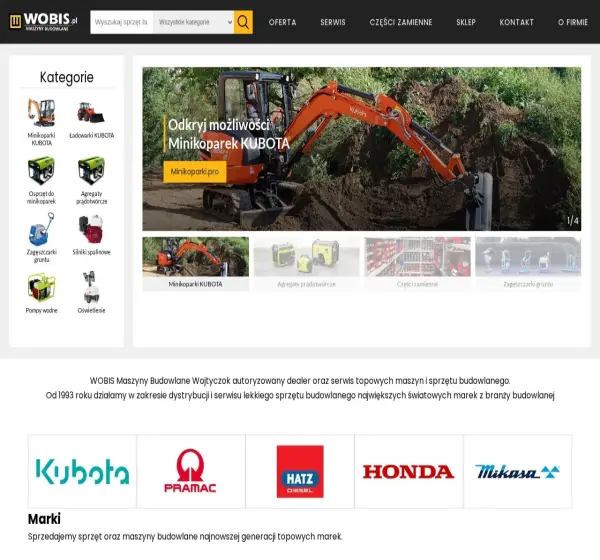Open the KONTAKT menu item

[x=517, y=22]
